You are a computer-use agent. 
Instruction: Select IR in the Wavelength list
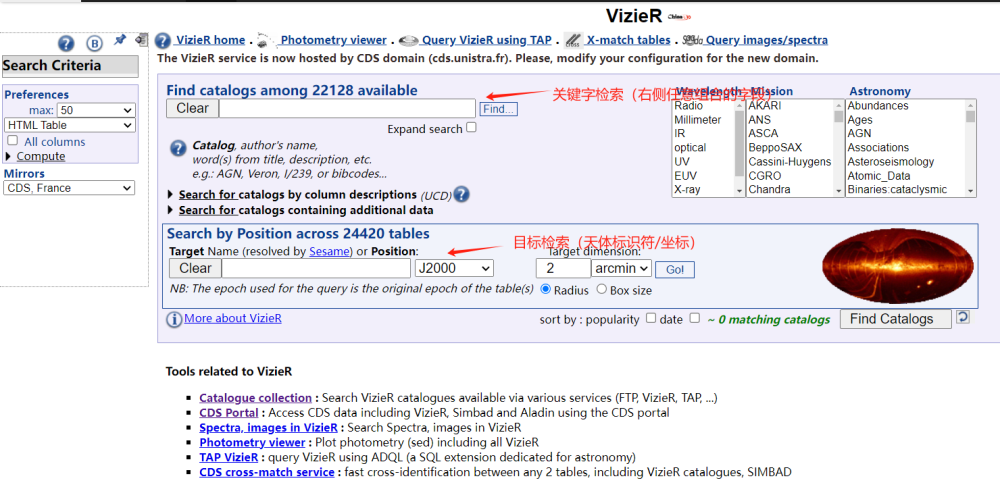pyautogui.click(x=680, y=133)
